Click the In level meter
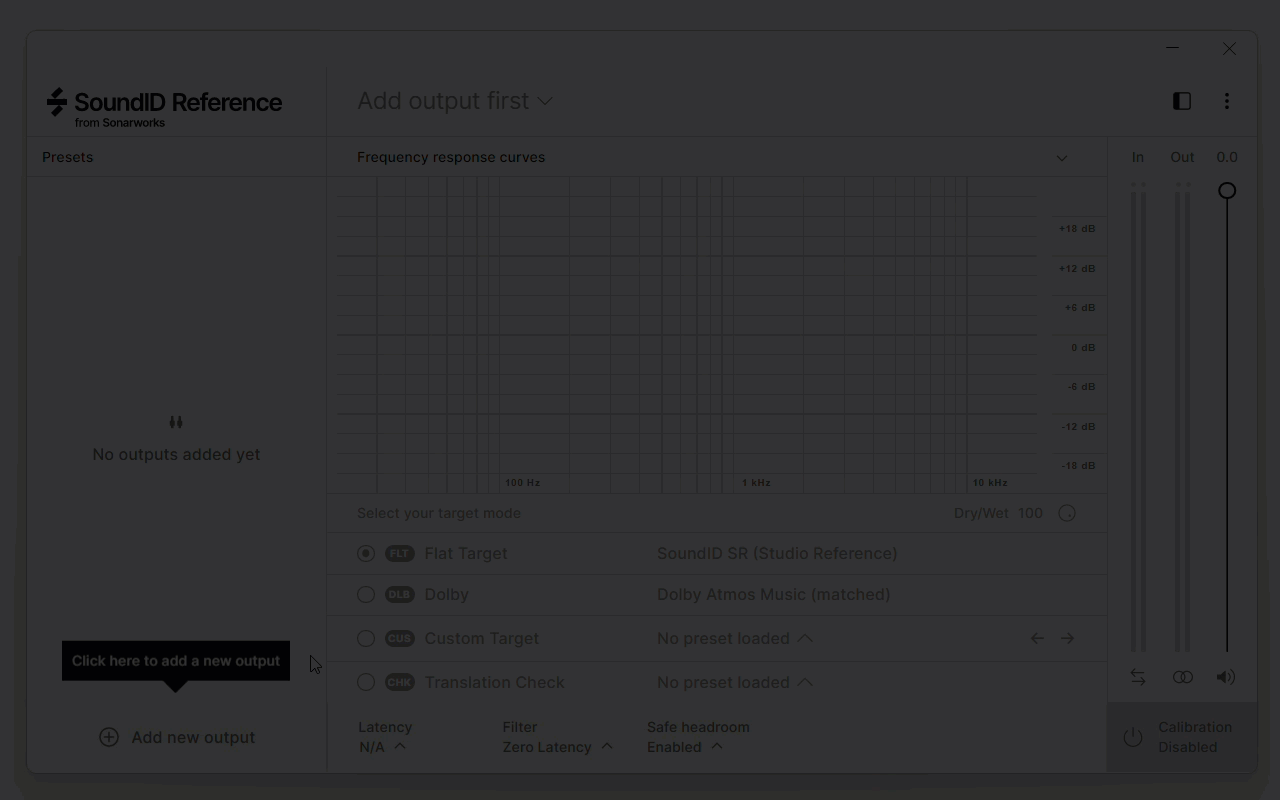 tap(1138, 417)
